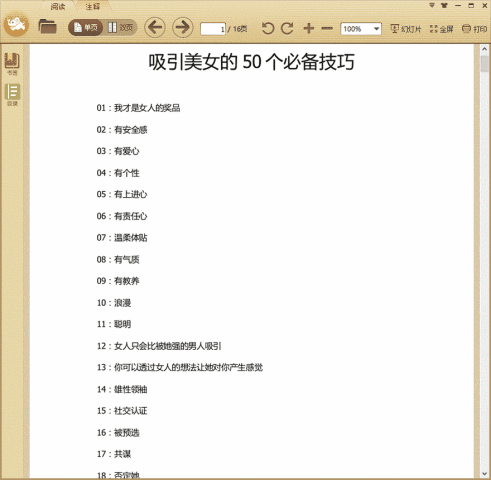Go to the previous page arrow
Image resolution: width=491 pixels, height=480 pixels.
[x=155, y=27]
